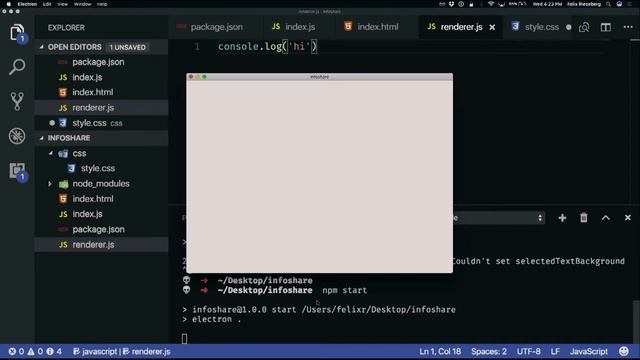Click the errors count in status bar
This screenshot has height=360, width=640.
coord(16,351)
